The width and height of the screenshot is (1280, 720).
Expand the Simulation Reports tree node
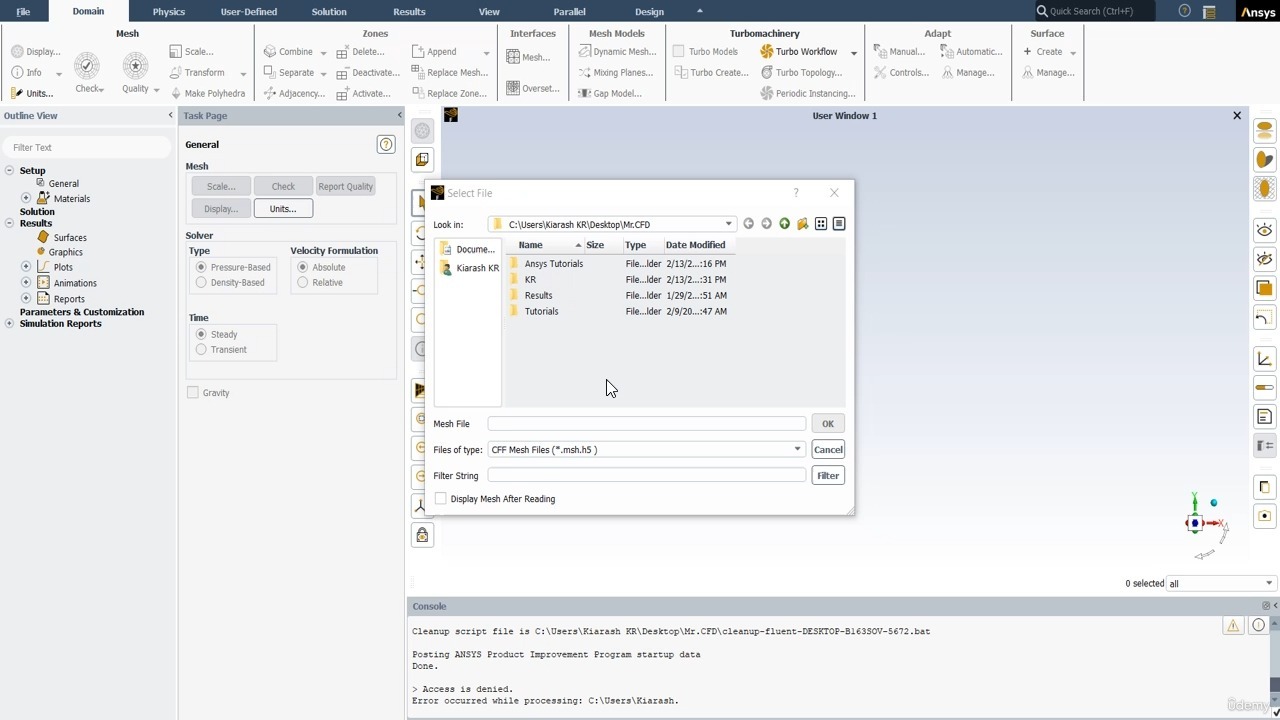click(x=9, y=323)
